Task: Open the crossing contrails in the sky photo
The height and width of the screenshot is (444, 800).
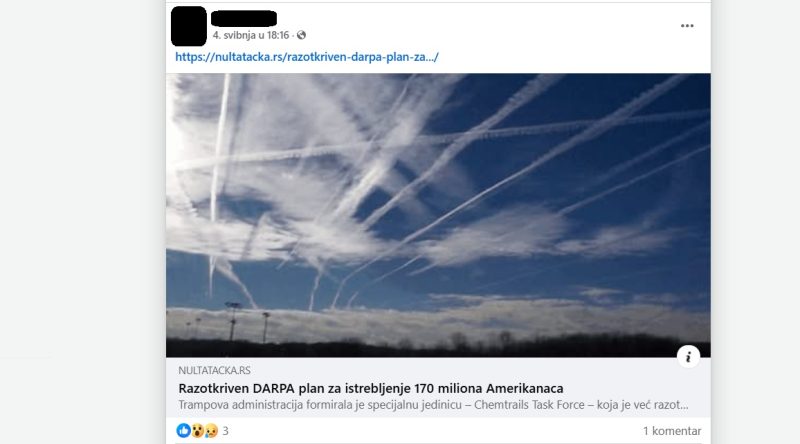Action: click(438, 215)
